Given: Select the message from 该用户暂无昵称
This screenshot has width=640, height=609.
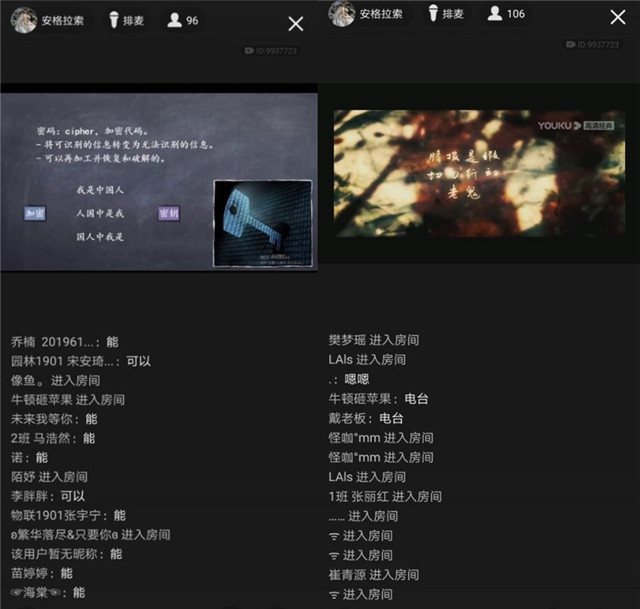Looking at the screenshot, I should point(67,554).
